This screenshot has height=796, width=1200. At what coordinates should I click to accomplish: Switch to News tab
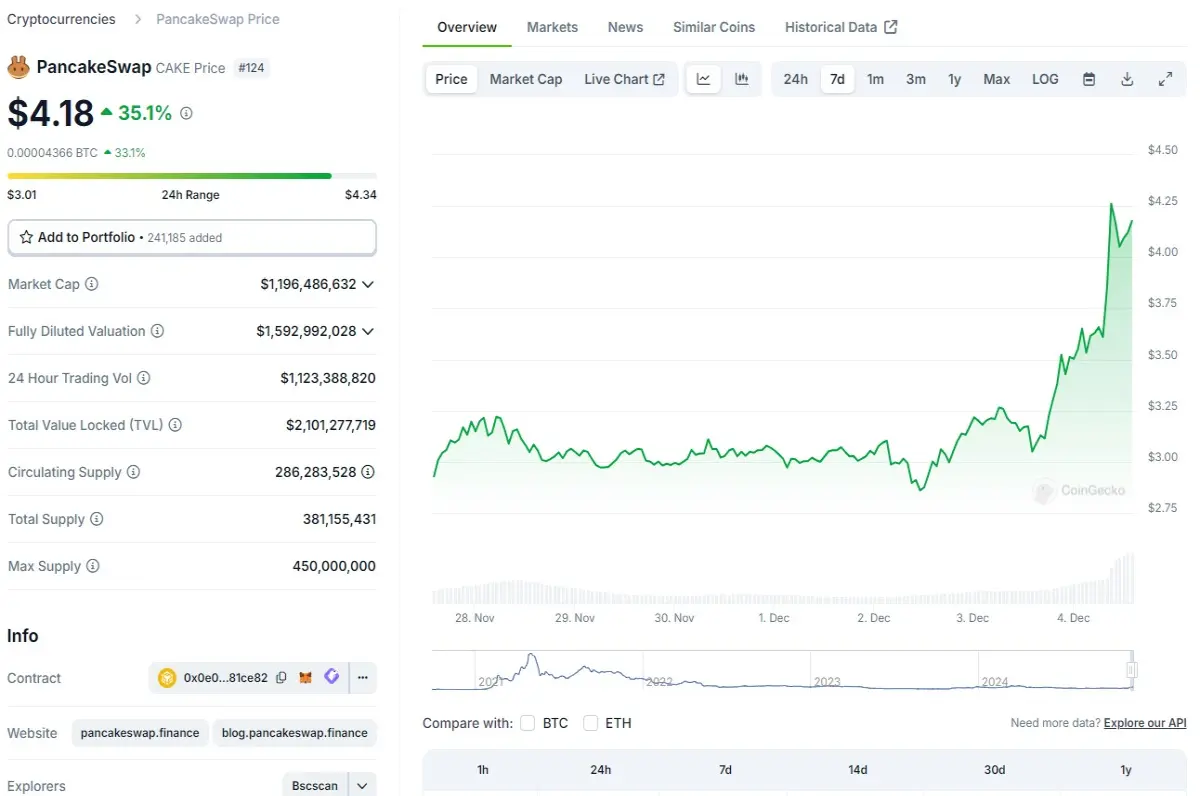pos(625,27)
